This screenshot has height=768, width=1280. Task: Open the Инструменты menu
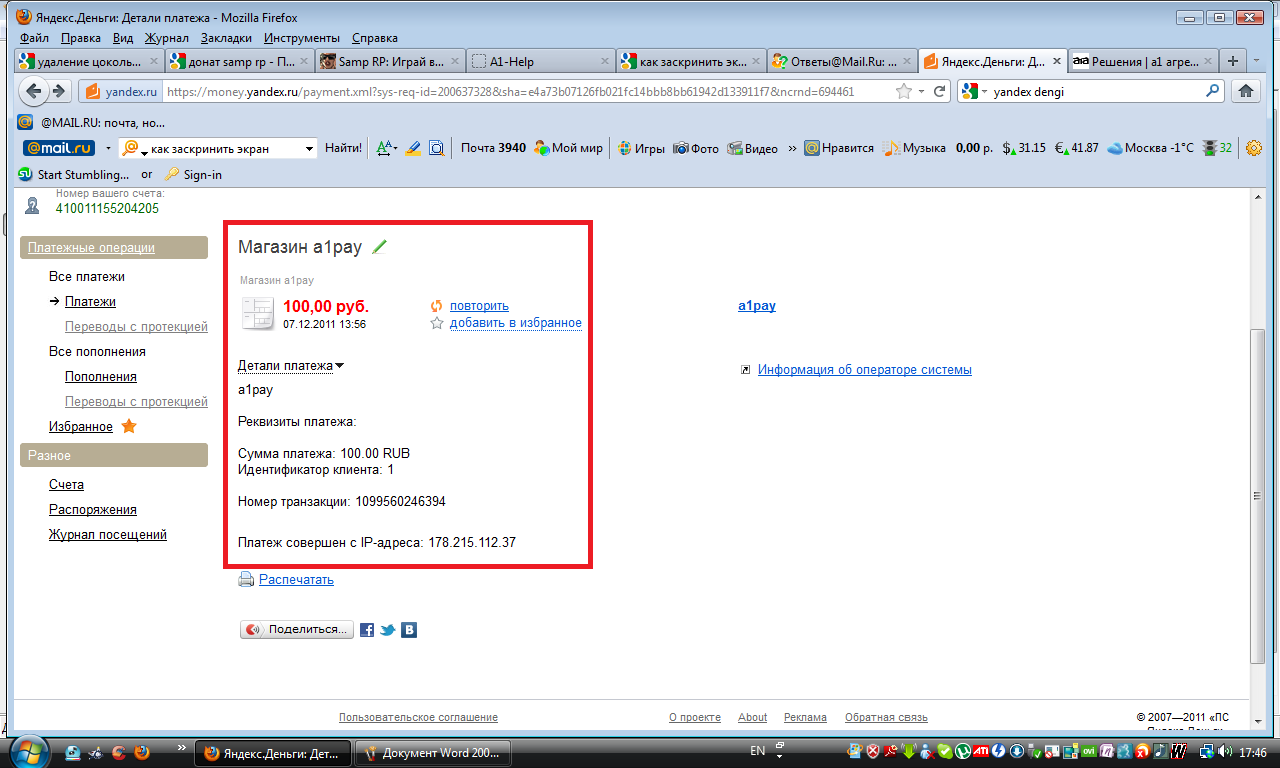tap(303, 38)
